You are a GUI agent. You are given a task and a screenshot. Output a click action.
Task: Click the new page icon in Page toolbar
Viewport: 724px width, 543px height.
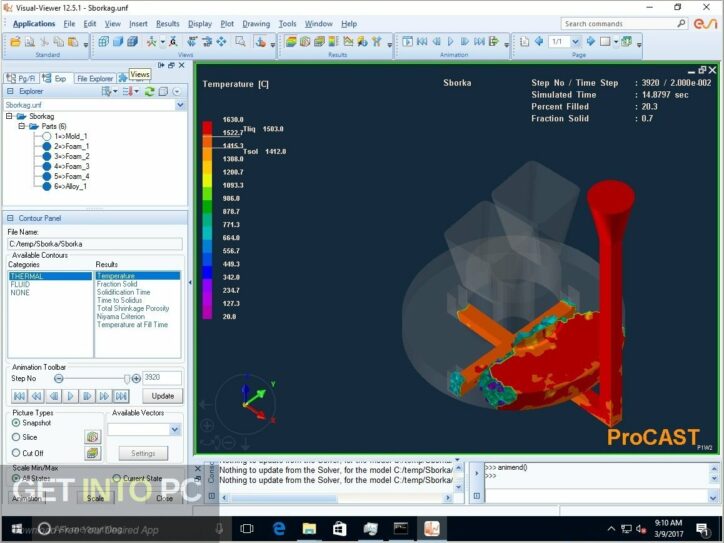pos(524,42)
